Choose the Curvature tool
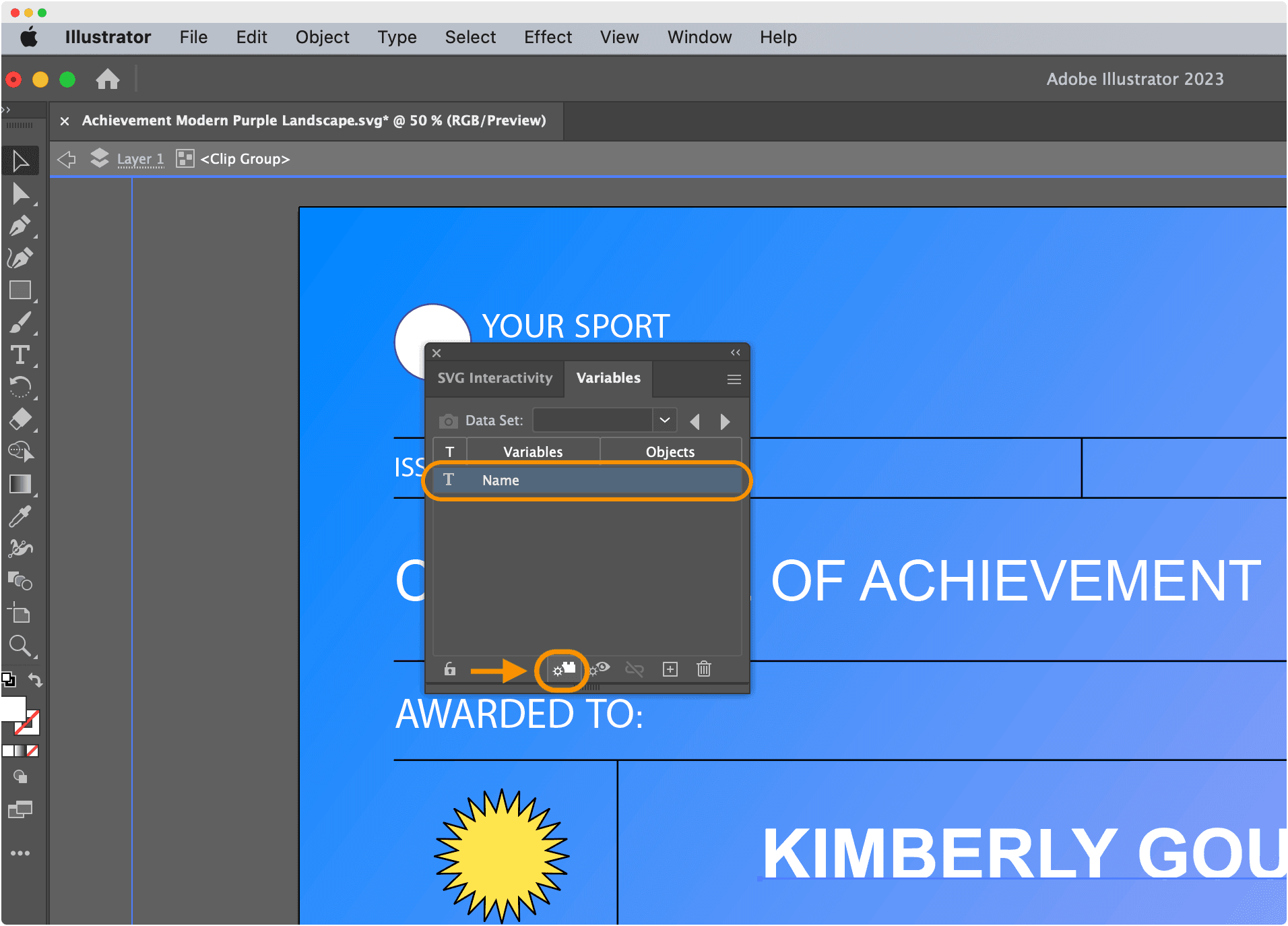Image resolution: width=1288 pixels, height=926 pixels. 20,258
